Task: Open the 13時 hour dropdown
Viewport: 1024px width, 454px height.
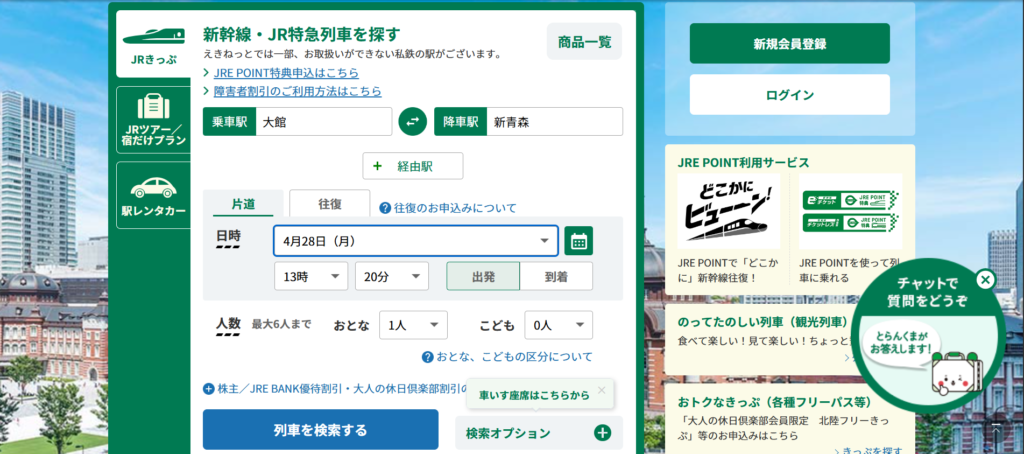Action: (310, 276)
